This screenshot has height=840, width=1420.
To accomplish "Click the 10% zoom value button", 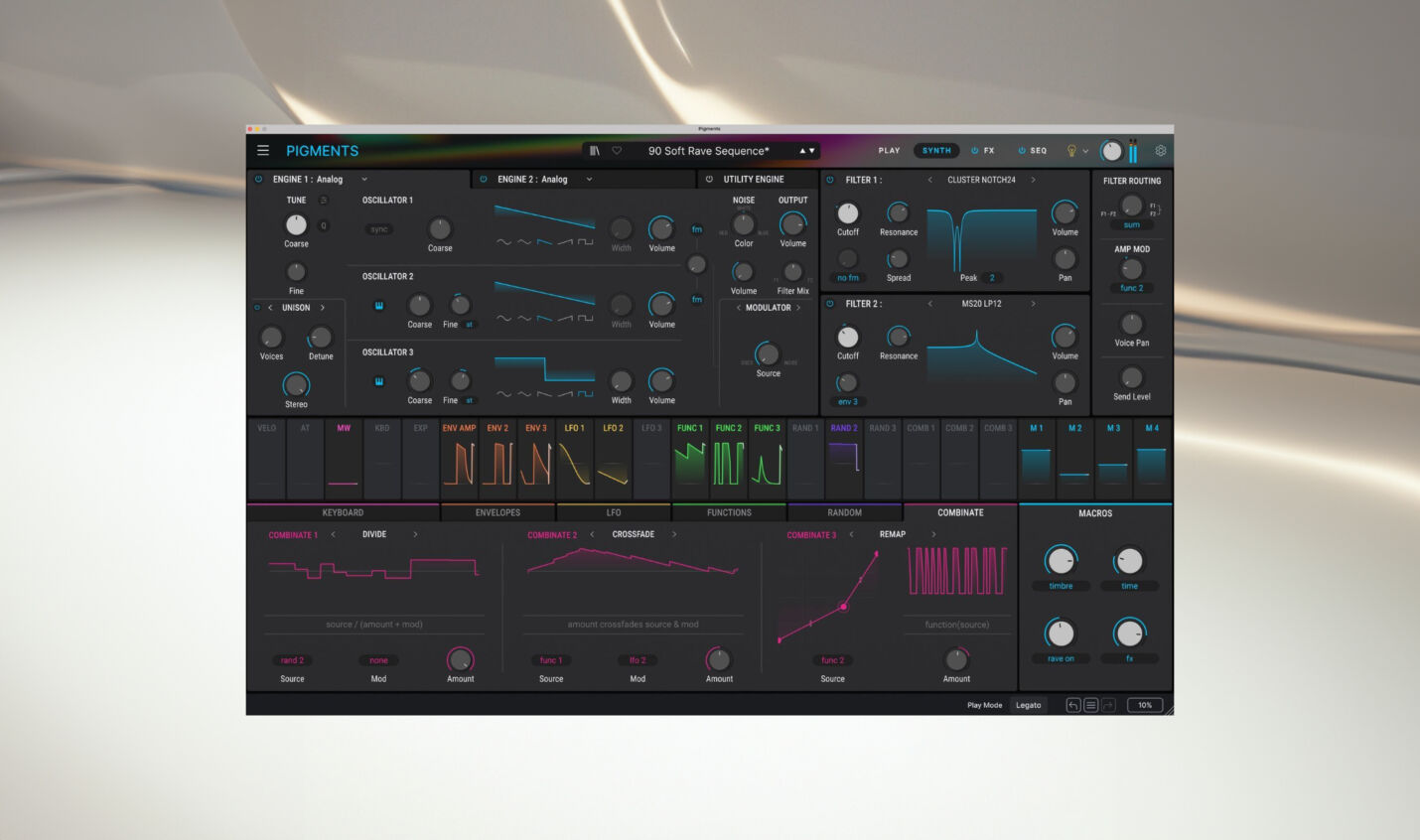I will pos(1144,704).
